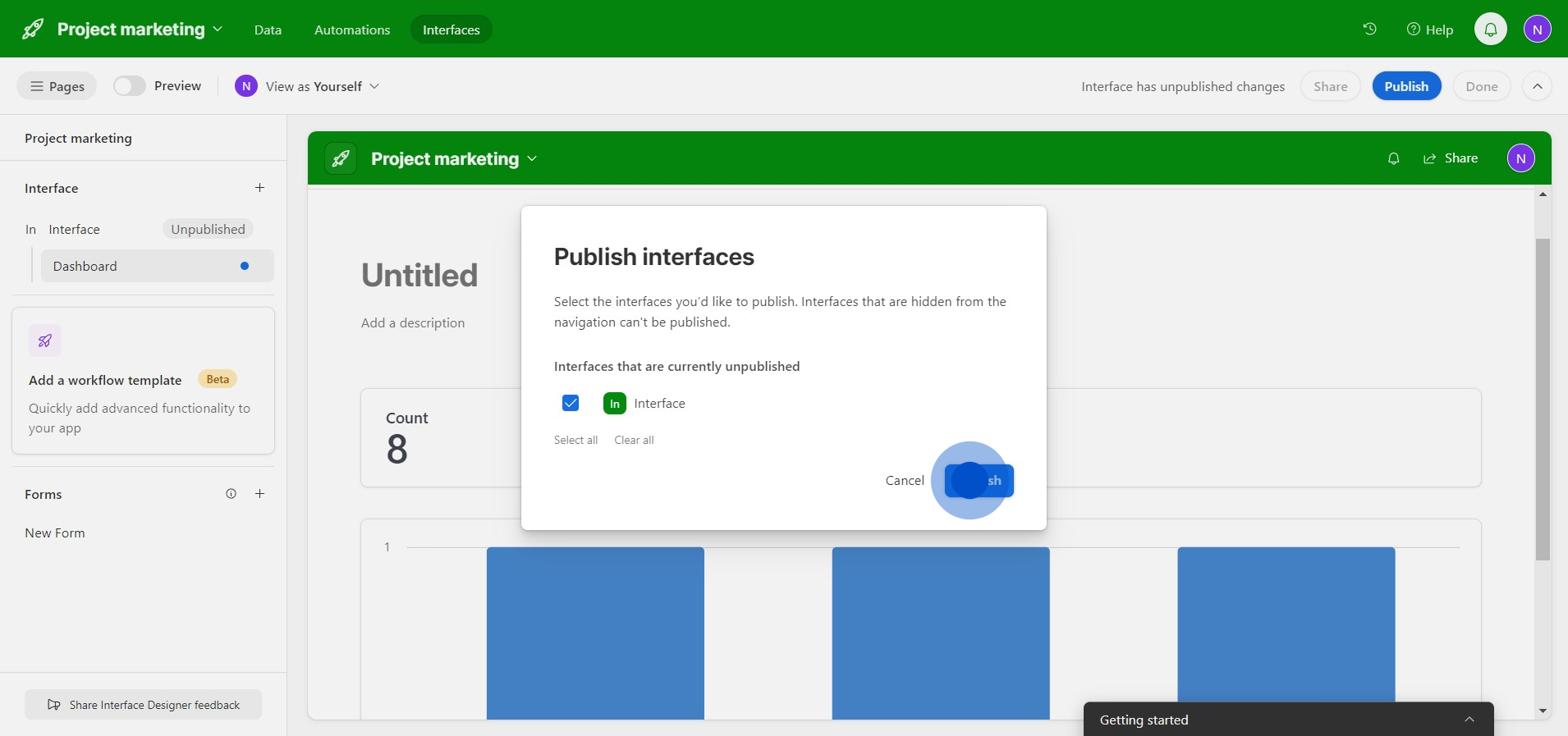Click the green In interface icon in dialog

point(615,403)
